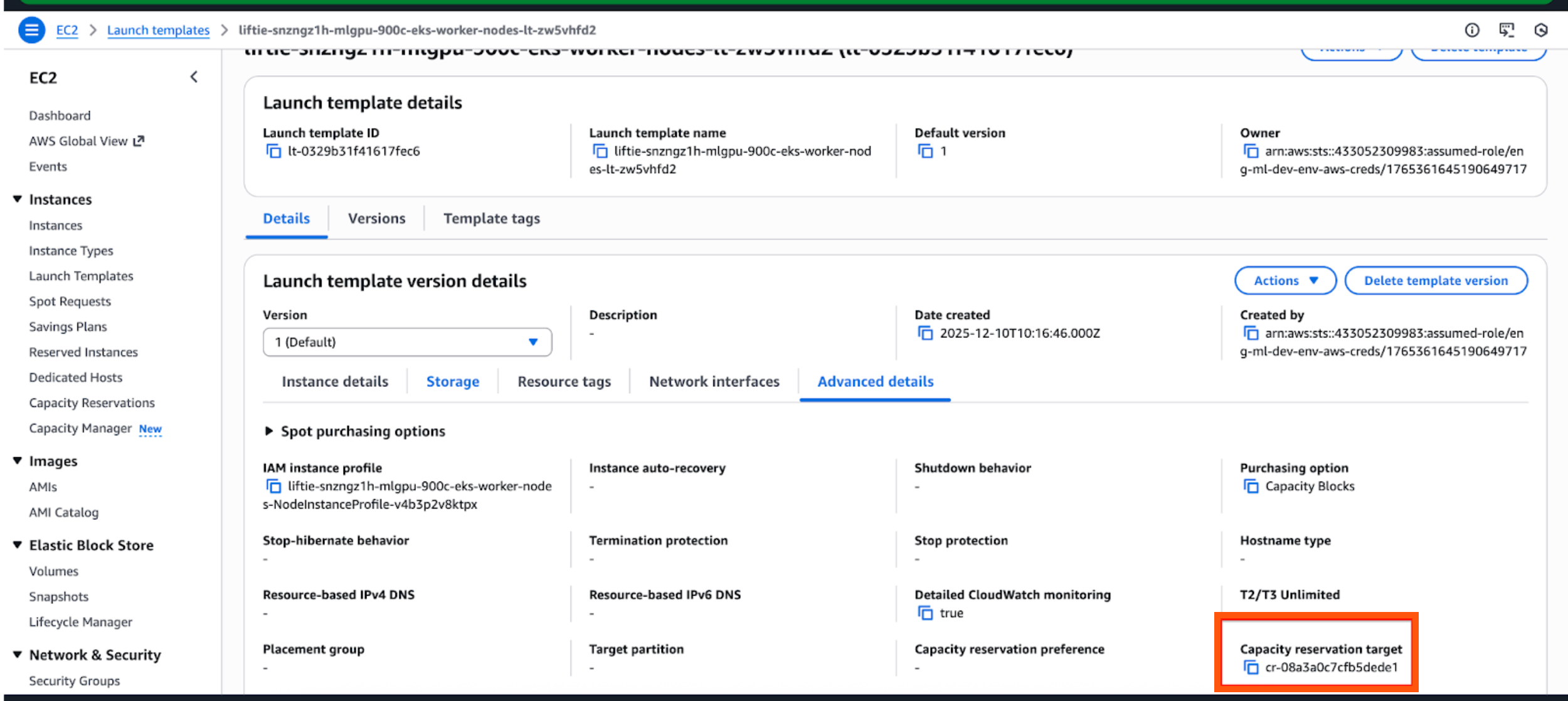
Task: Copy the launch template ID
Action: [x=273, y=151]
